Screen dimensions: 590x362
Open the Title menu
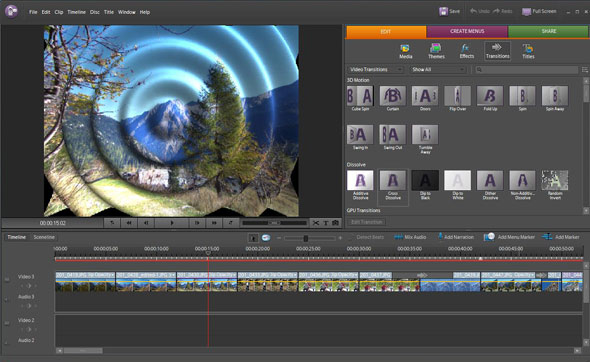click(109, 12)
